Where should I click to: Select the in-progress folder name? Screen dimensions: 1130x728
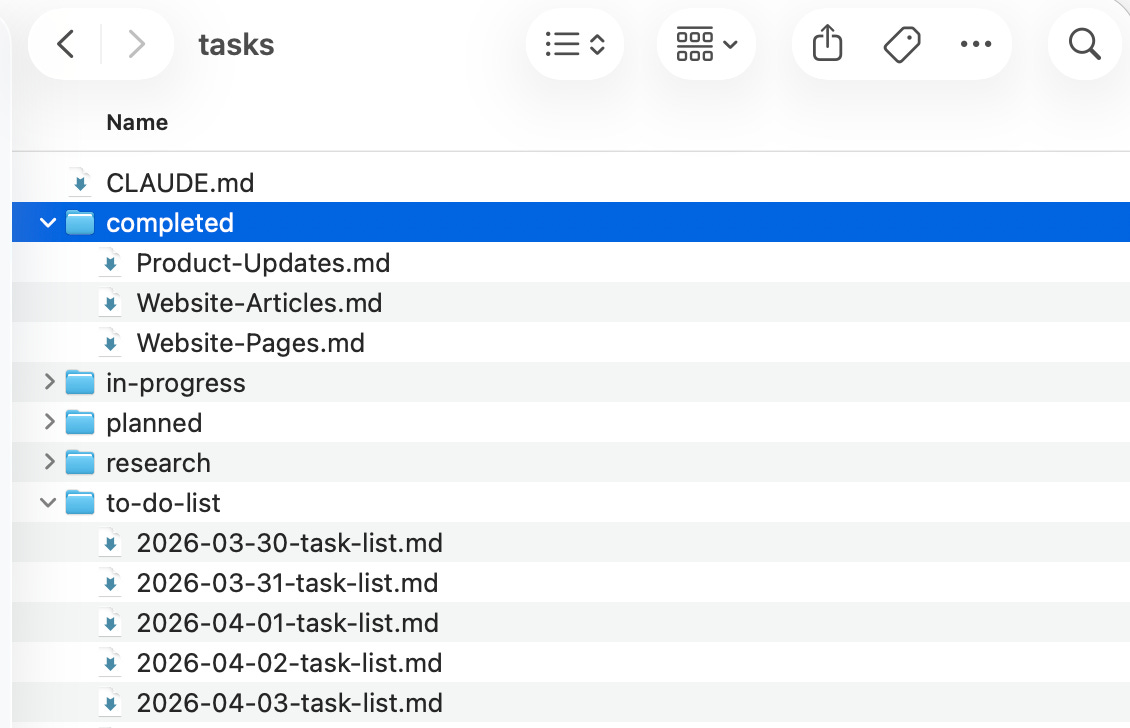click(x=176, y=383)
